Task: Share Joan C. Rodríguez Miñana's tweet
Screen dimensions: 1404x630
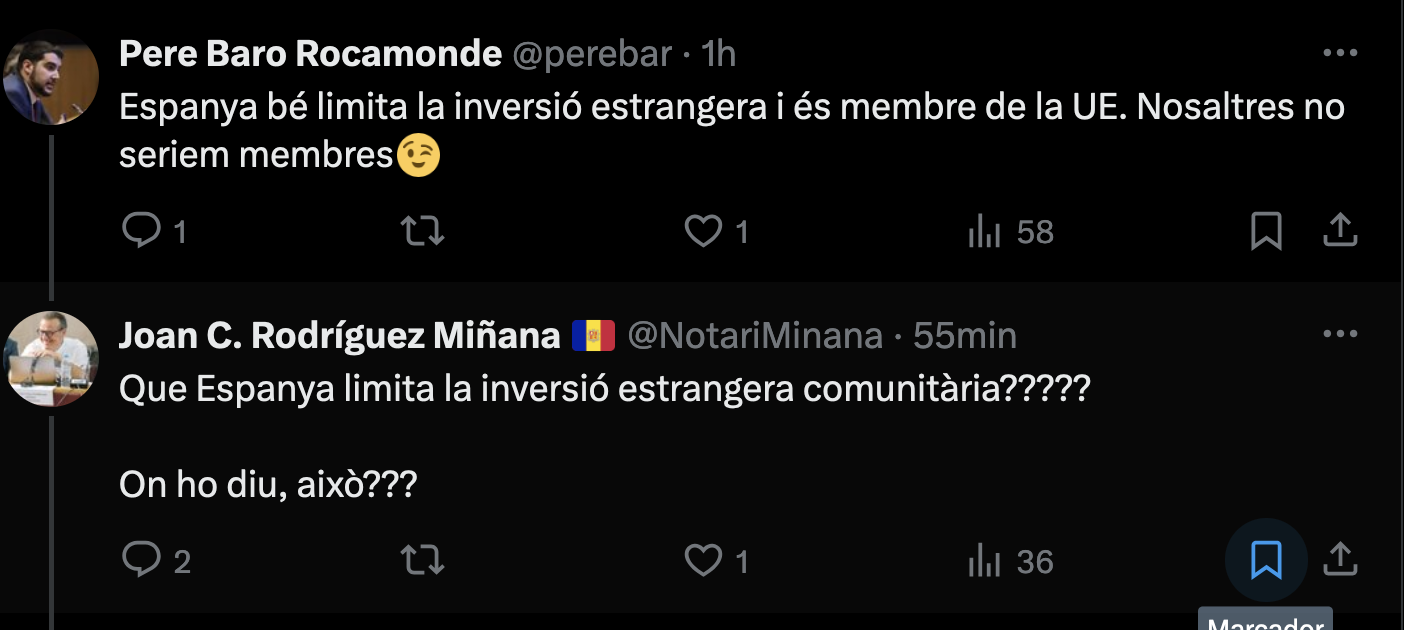Action: coord(1339,560)
